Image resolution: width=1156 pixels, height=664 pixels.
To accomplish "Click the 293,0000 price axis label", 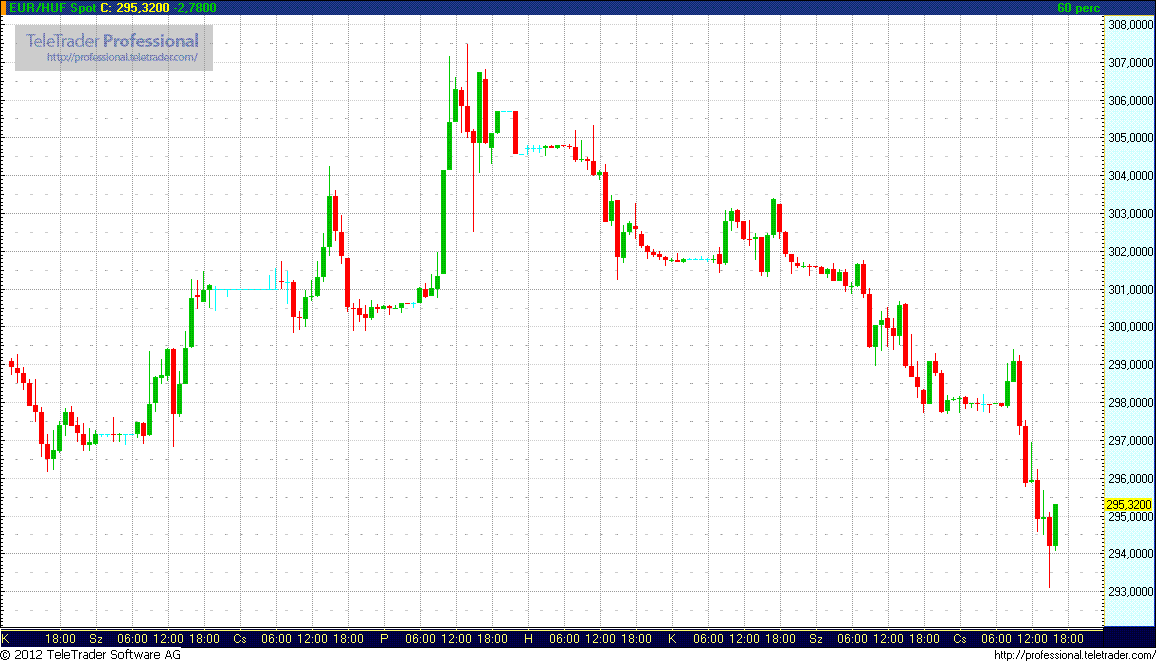I will coord(1130,591).
